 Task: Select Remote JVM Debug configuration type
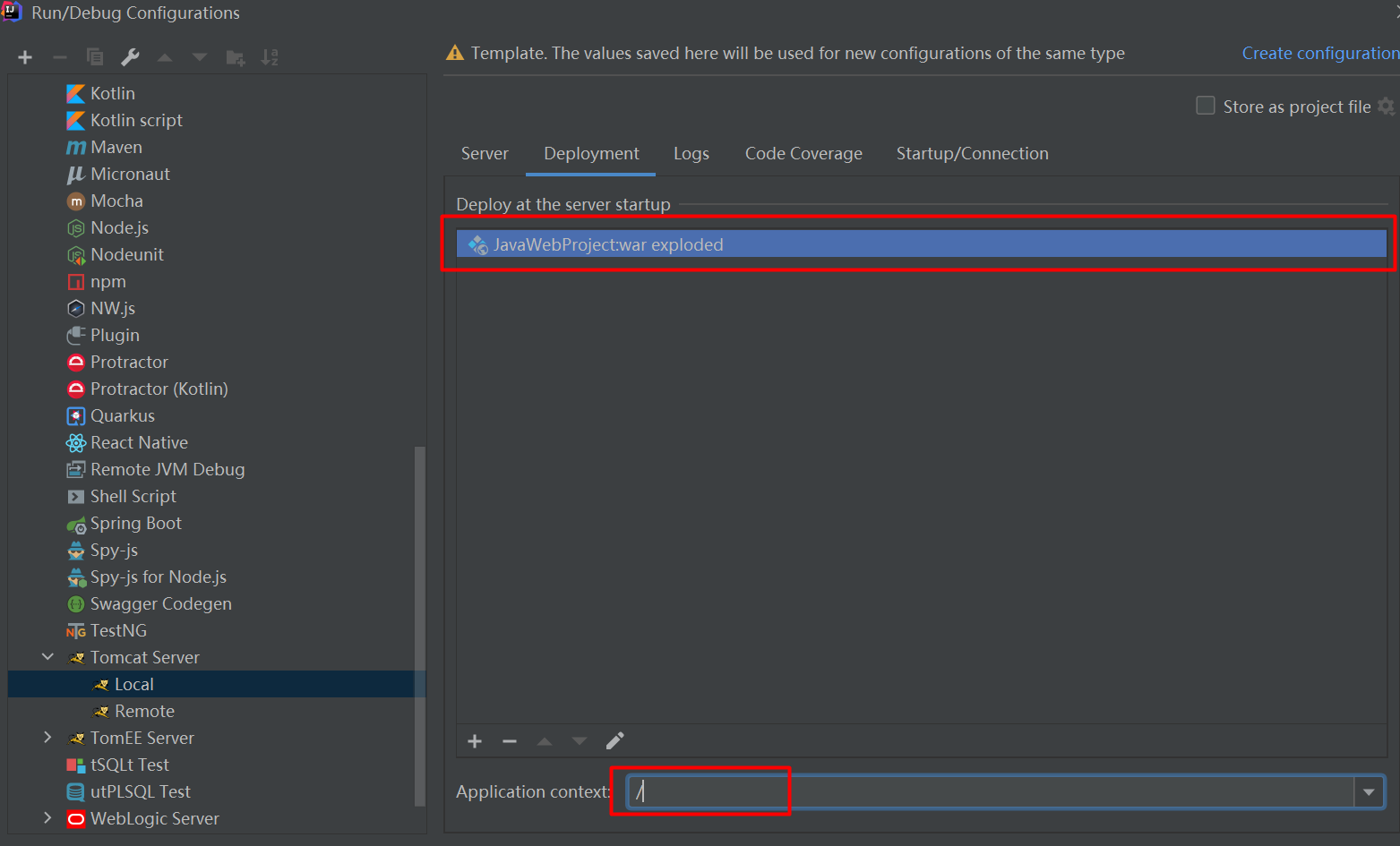167,469
